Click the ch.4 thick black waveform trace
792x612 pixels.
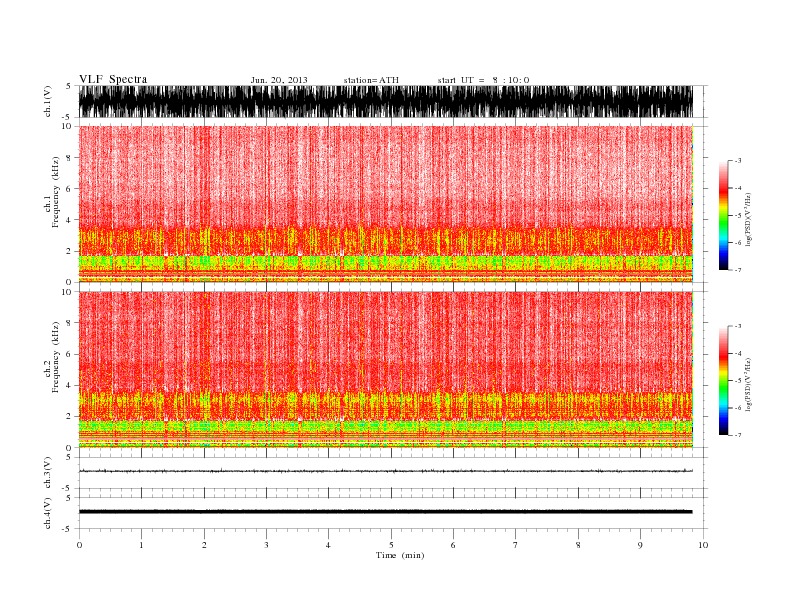[x=385, y=512]
